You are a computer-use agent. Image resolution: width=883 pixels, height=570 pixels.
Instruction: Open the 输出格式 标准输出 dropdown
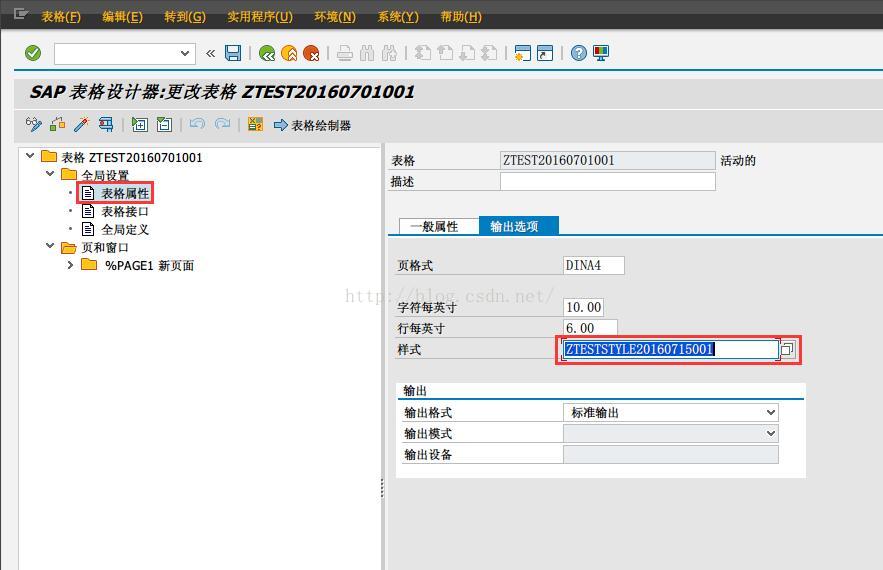point(771,412)
